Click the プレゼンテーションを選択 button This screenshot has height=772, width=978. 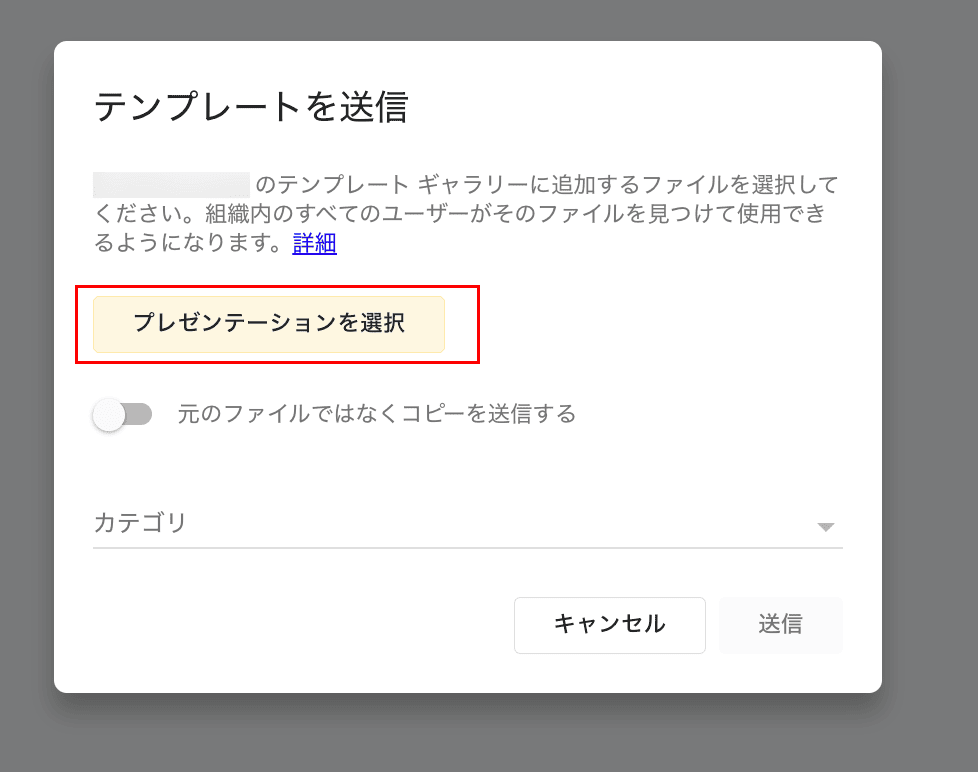pos(269,324)
